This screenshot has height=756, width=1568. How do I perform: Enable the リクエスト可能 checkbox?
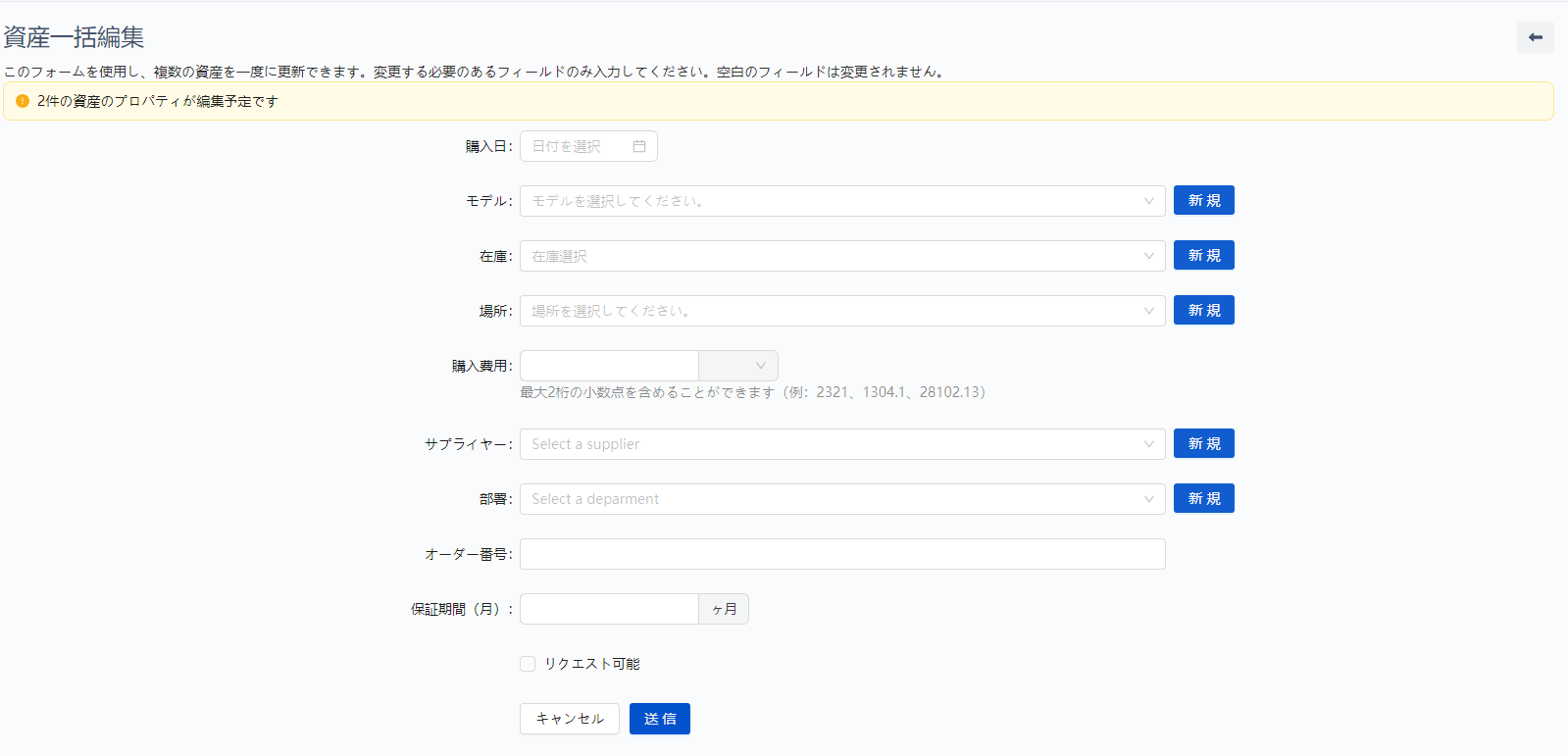tap(528, 664)
